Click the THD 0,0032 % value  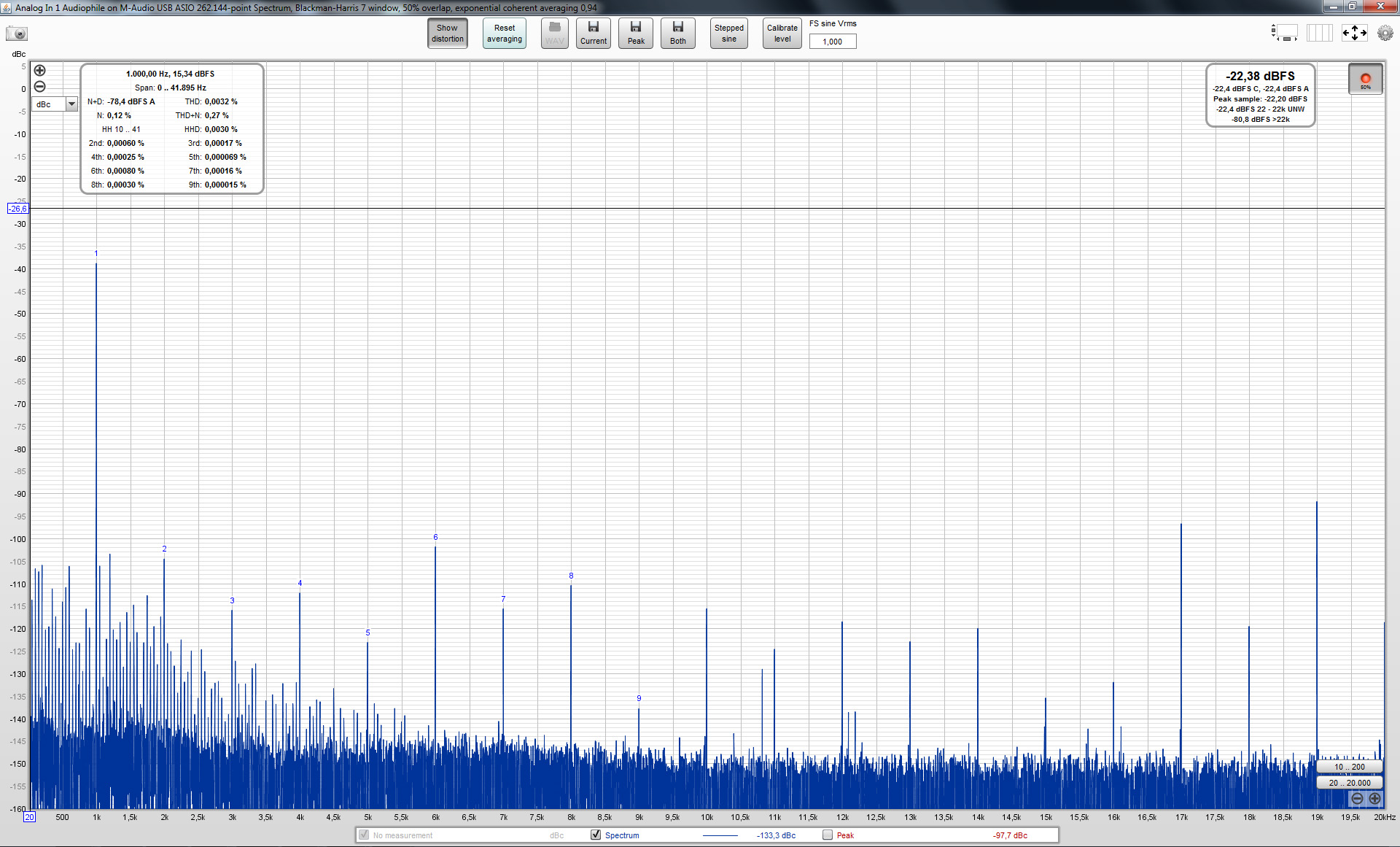point(221,101)
